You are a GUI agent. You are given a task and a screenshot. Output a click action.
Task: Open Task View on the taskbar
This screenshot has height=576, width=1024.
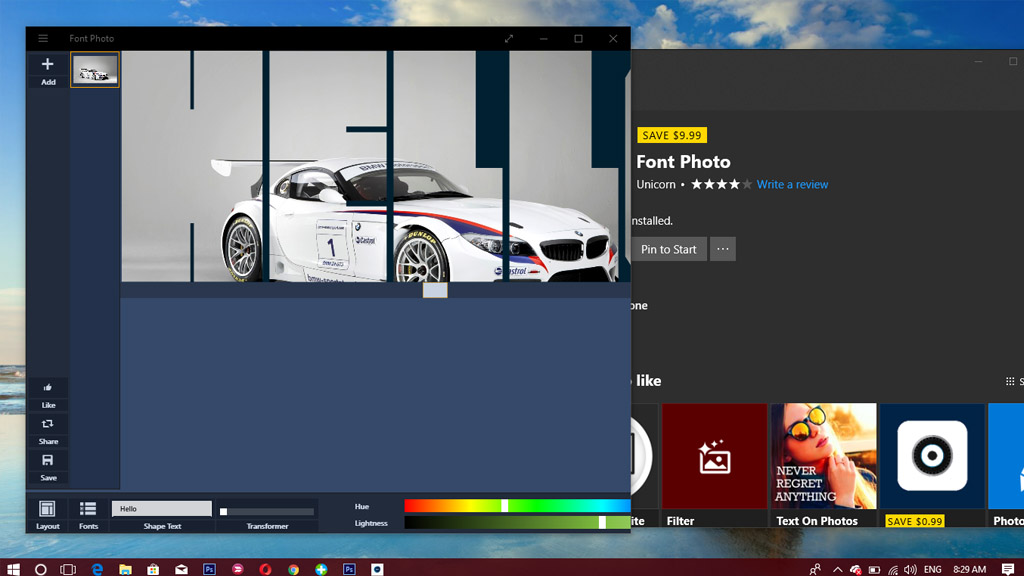pyautogui.click(x=68, y=569)
